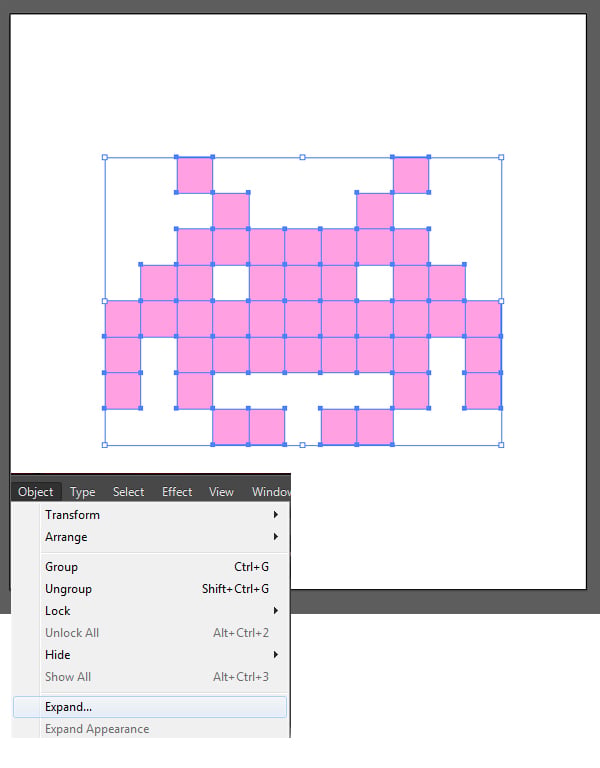Click the bottom-right bounding box handle

pos(501,445)
